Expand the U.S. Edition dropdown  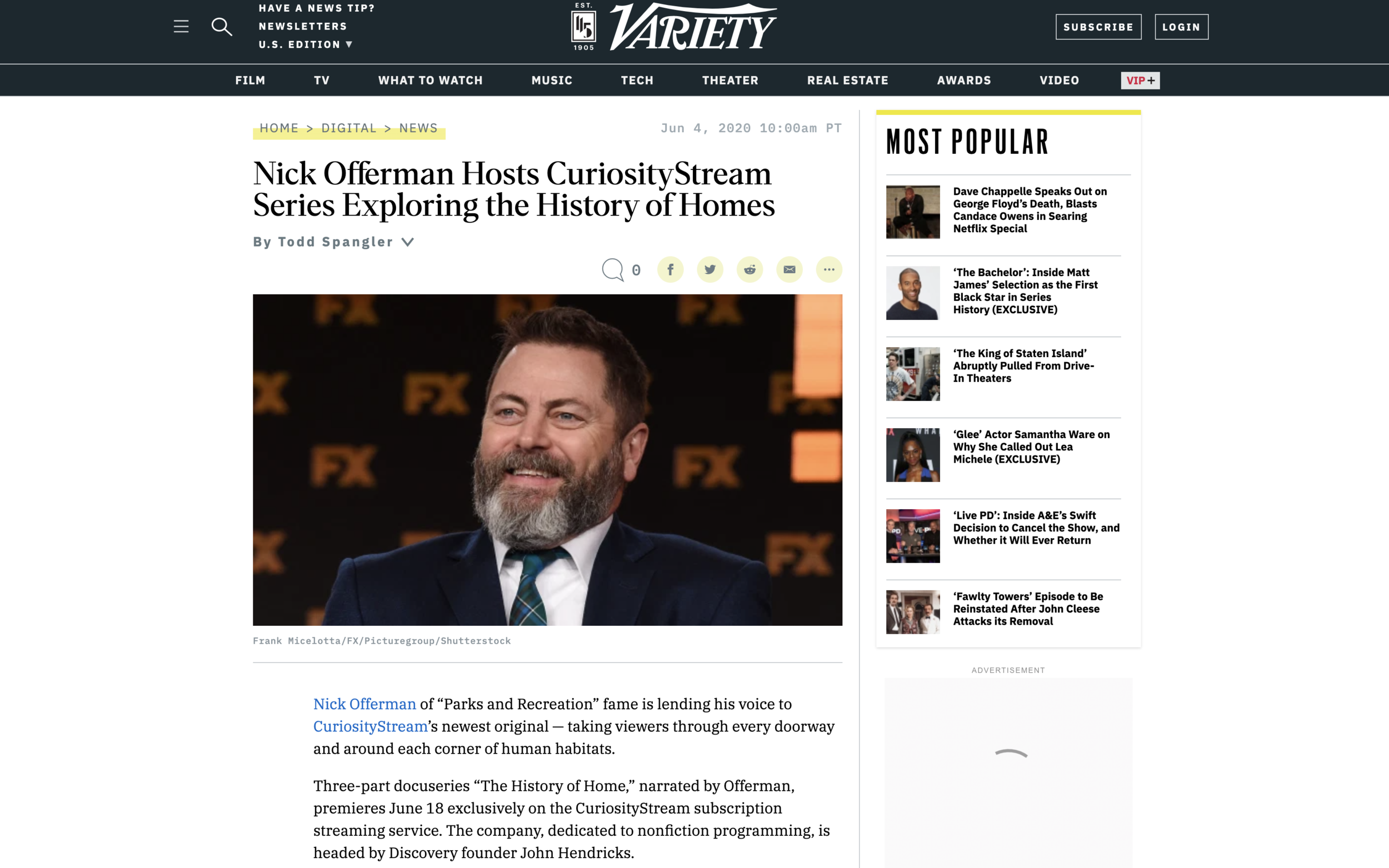click(306, 44)
